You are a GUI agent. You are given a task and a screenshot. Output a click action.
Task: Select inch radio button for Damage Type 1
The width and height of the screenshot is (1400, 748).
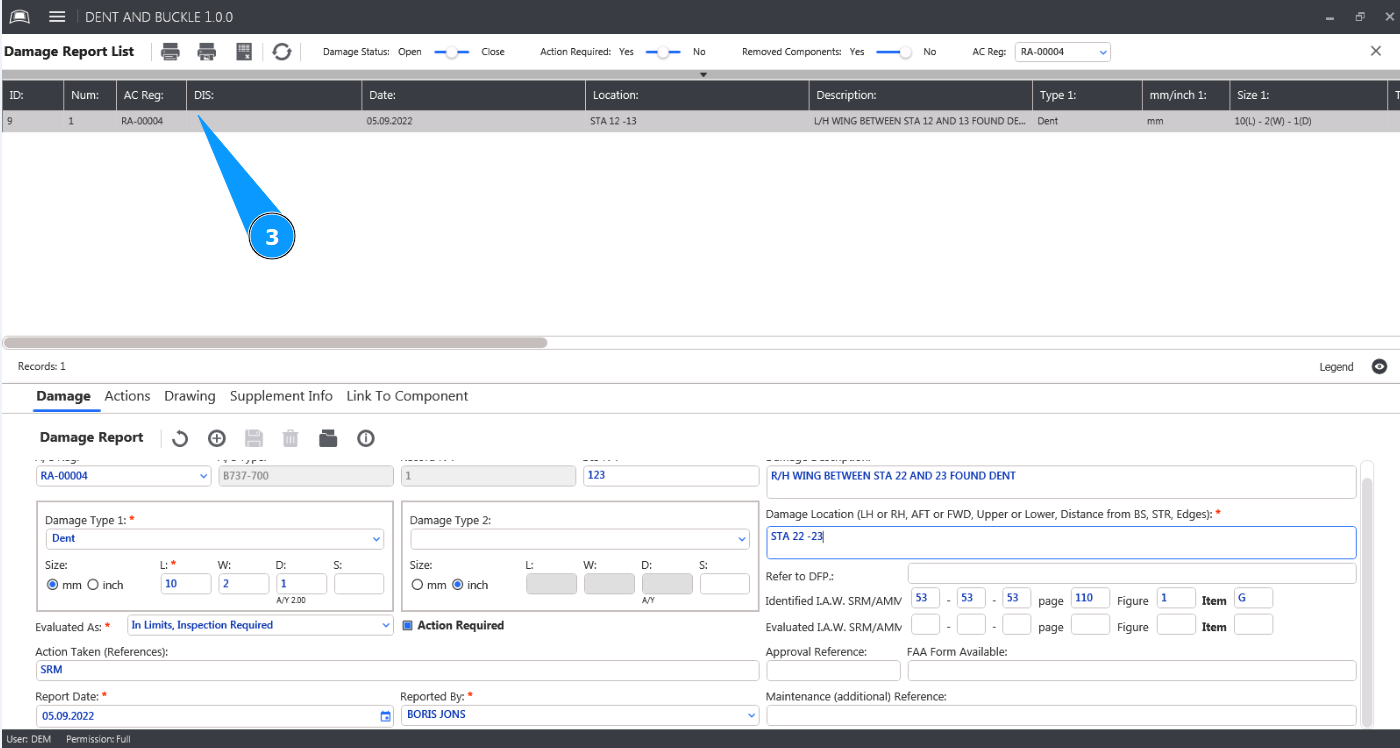(93, 585)
